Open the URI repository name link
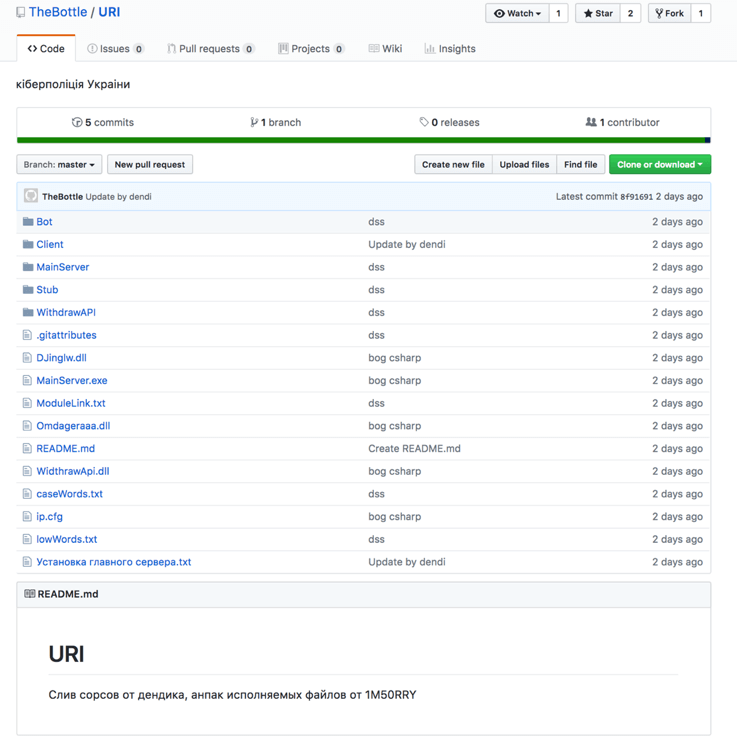Viewport: 737px width, 750px height. (x=109, y=12)
